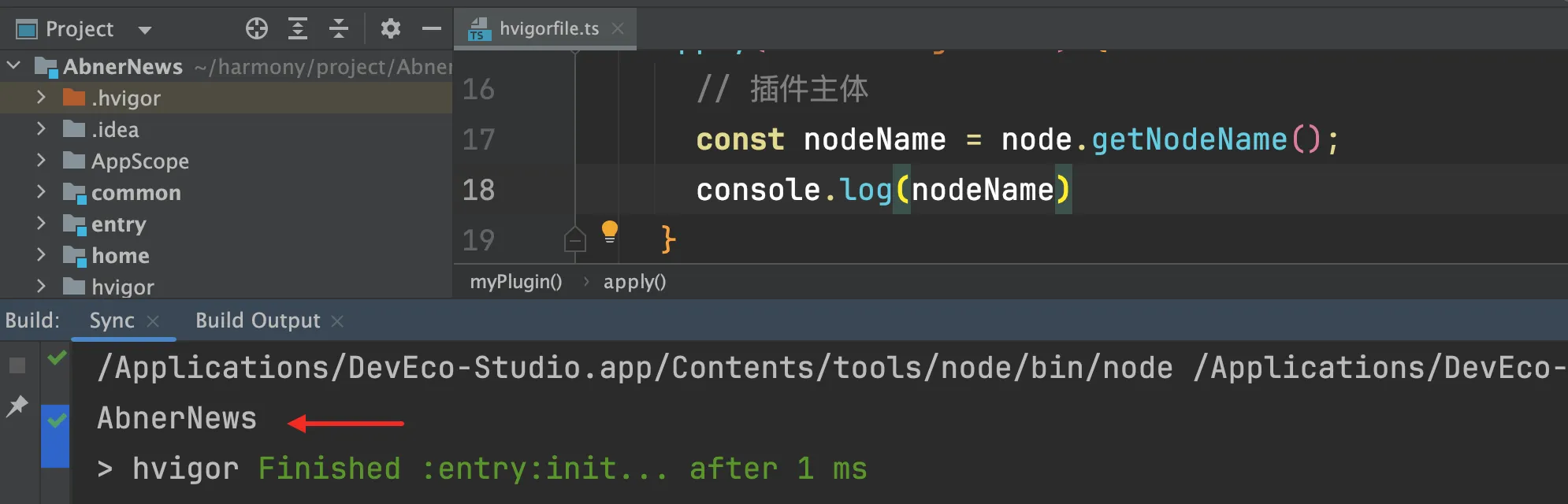This screenshot has height=504, width=1568.
Task: Open the Project panel settings gear
Action: 390,29
